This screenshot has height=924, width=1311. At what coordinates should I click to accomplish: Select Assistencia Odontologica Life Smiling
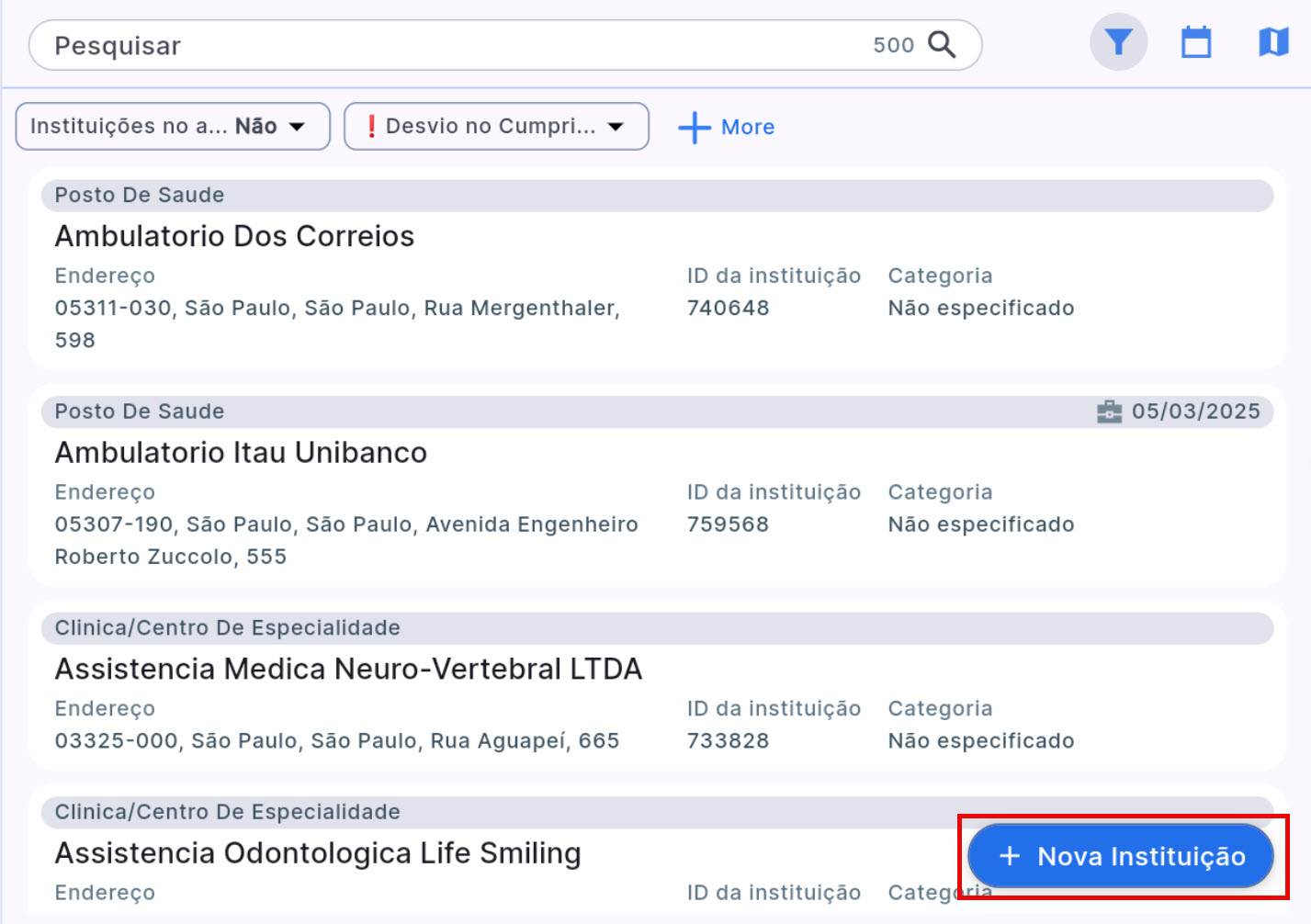click(x=318, y=853)
